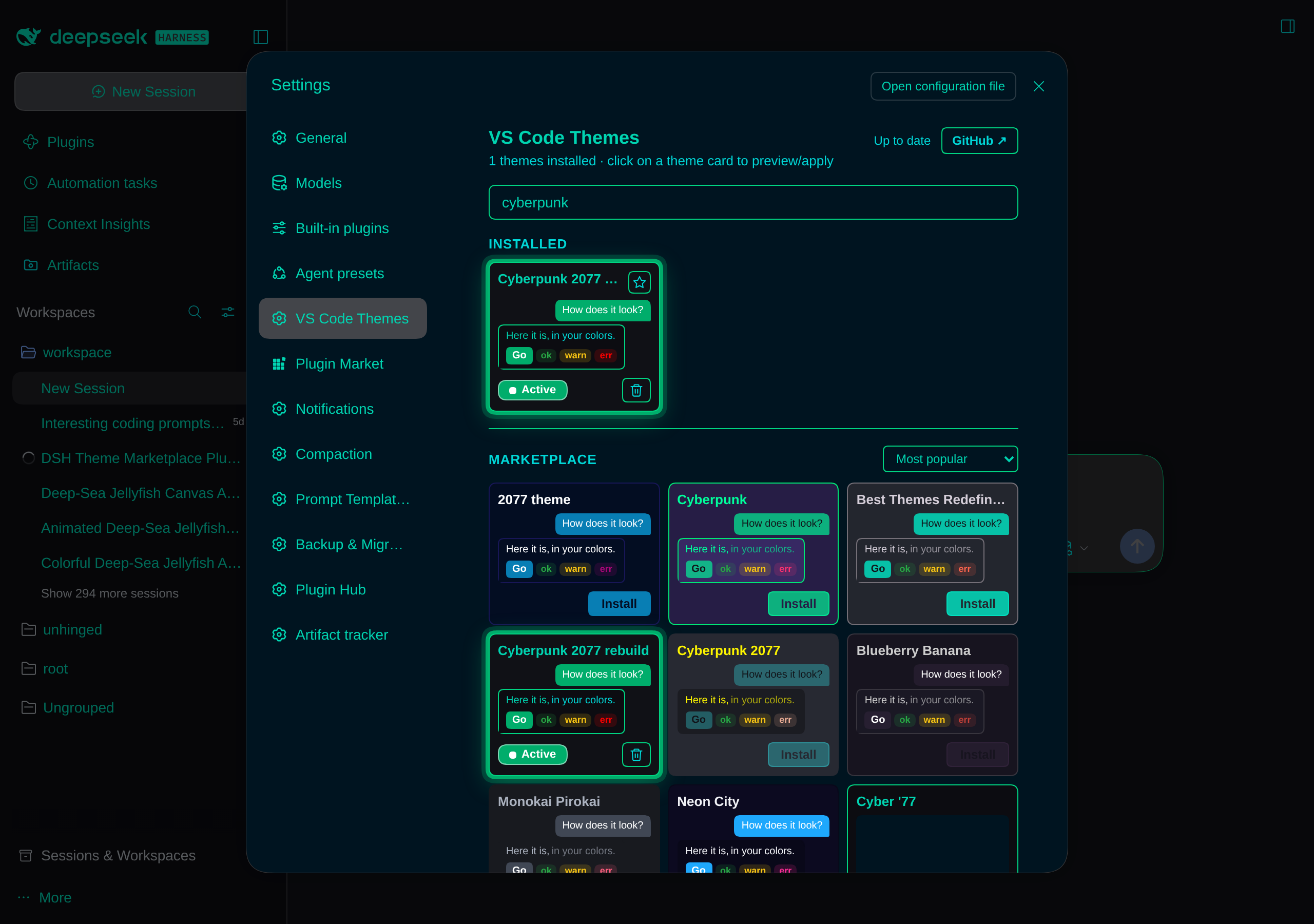
Task: Click warn swatch on Cyberpunk theme preview
Action: (x=755, y=569)
